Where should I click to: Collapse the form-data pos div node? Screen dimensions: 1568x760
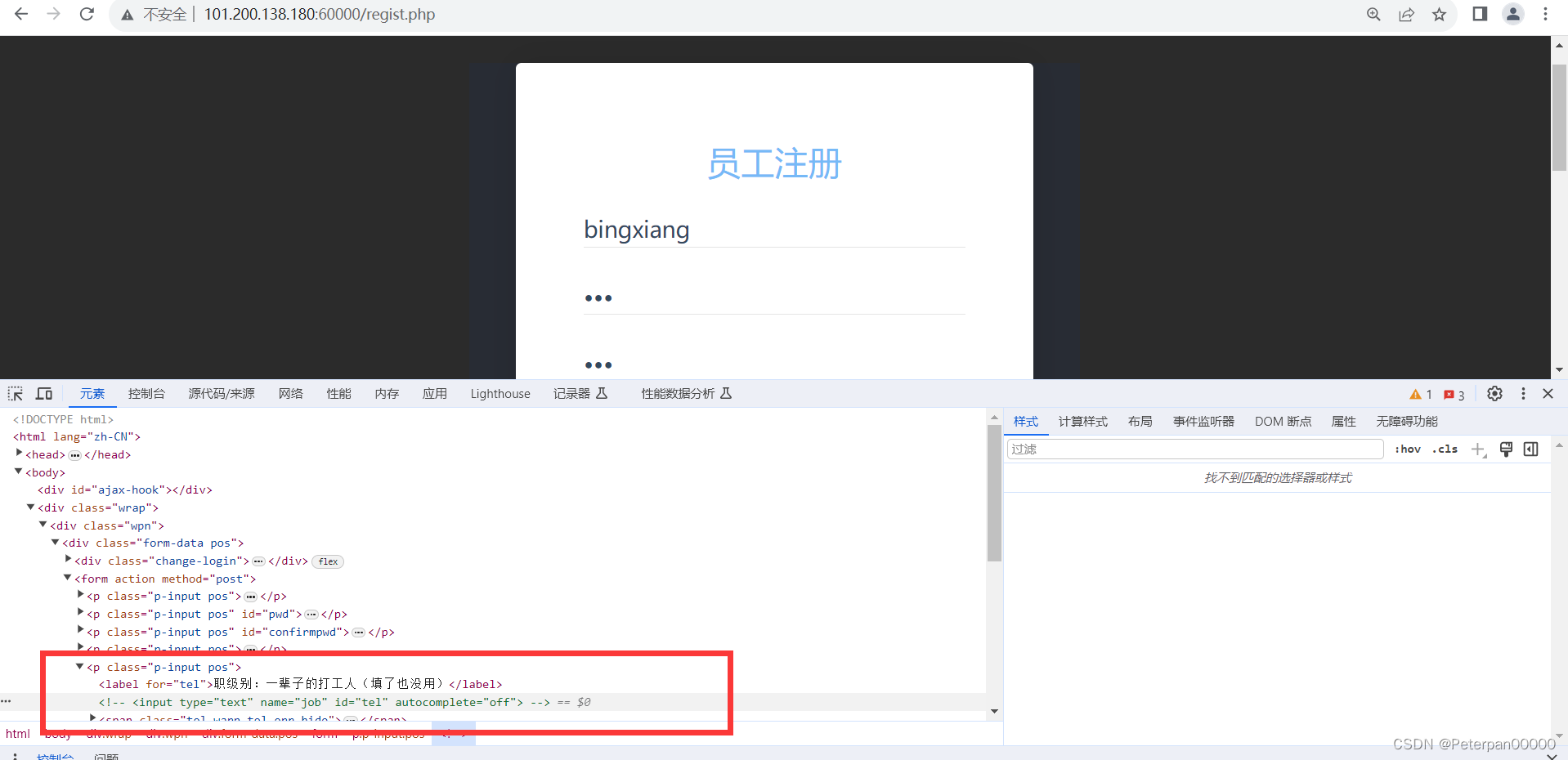56,542
